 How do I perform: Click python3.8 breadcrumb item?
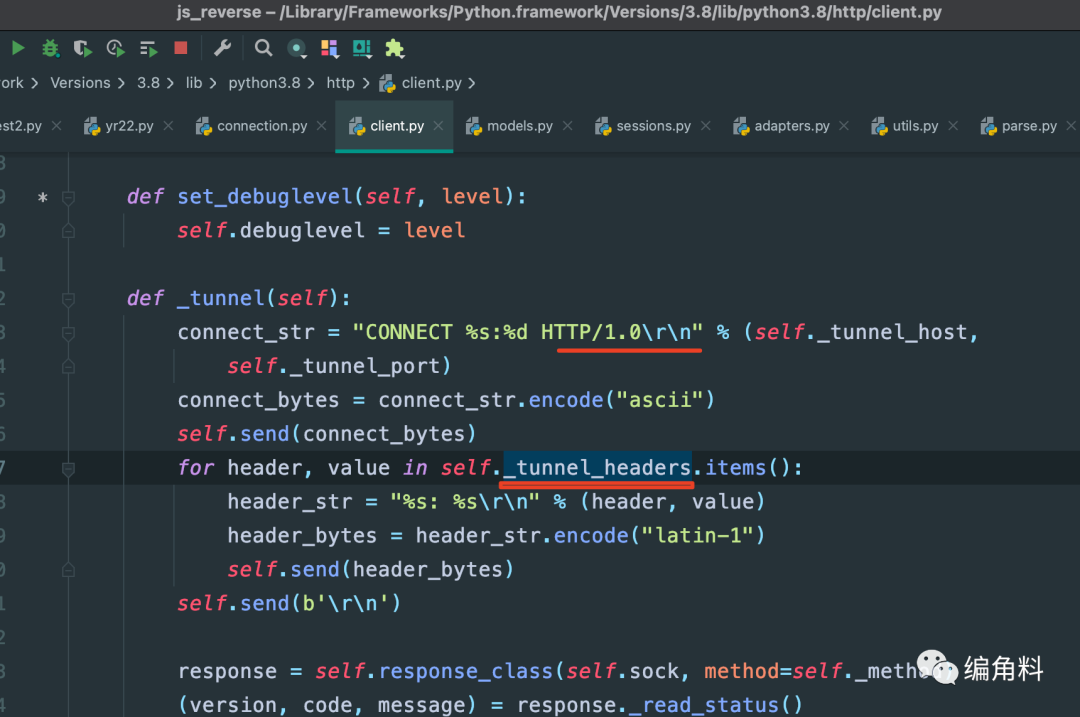tap(264, 83)
